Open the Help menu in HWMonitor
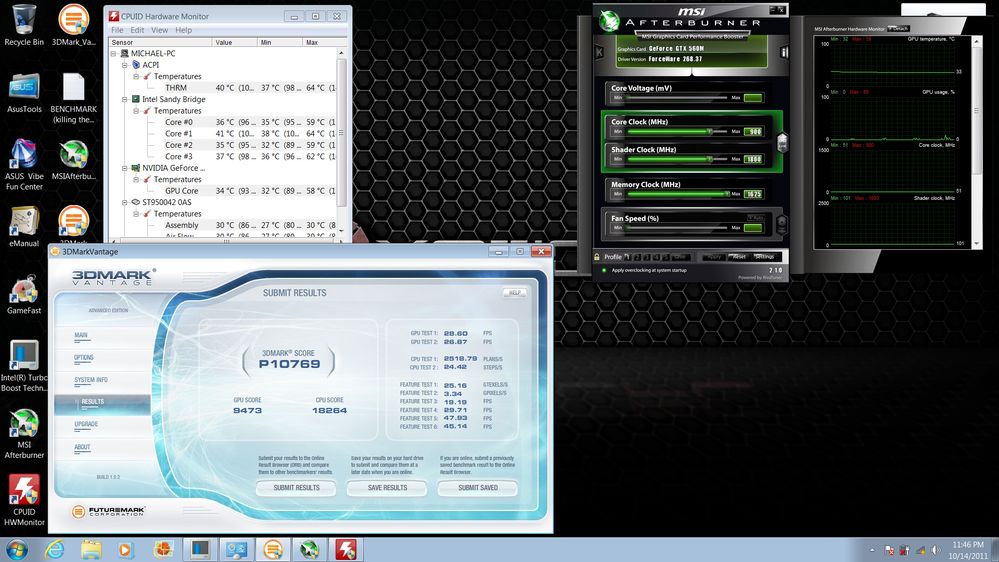Image resolution: width=999 pixels, height=562 pixels. (x=183, y=30)
